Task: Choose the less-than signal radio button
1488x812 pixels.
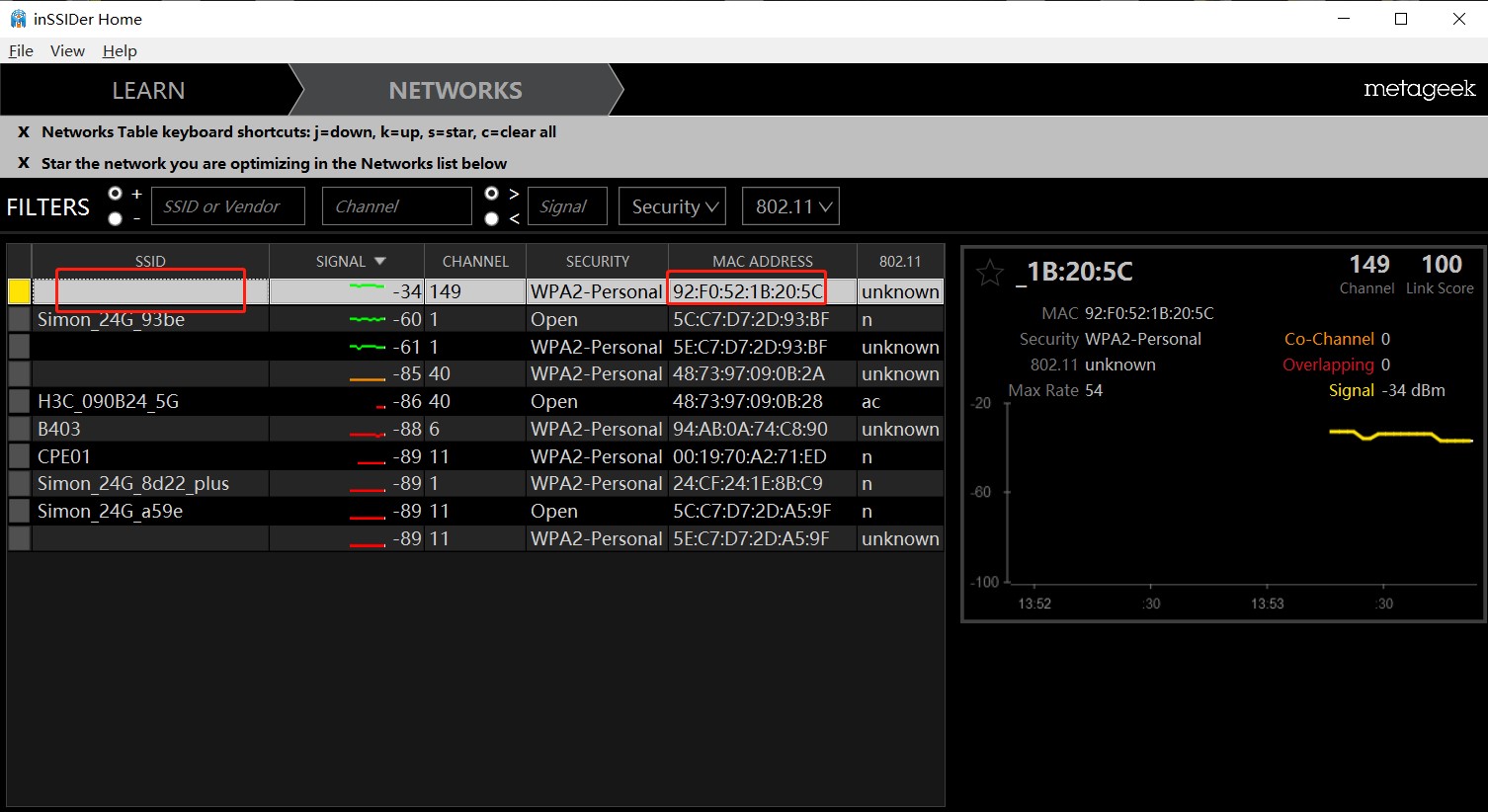Action: (x=491, y=218)
